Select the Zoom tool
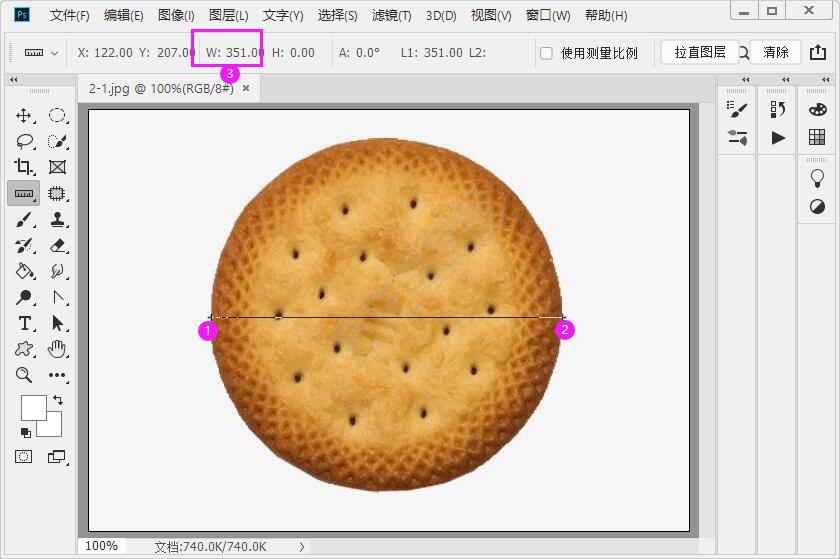This screenshot has height=559, width=840. click(x=24, y=375)
